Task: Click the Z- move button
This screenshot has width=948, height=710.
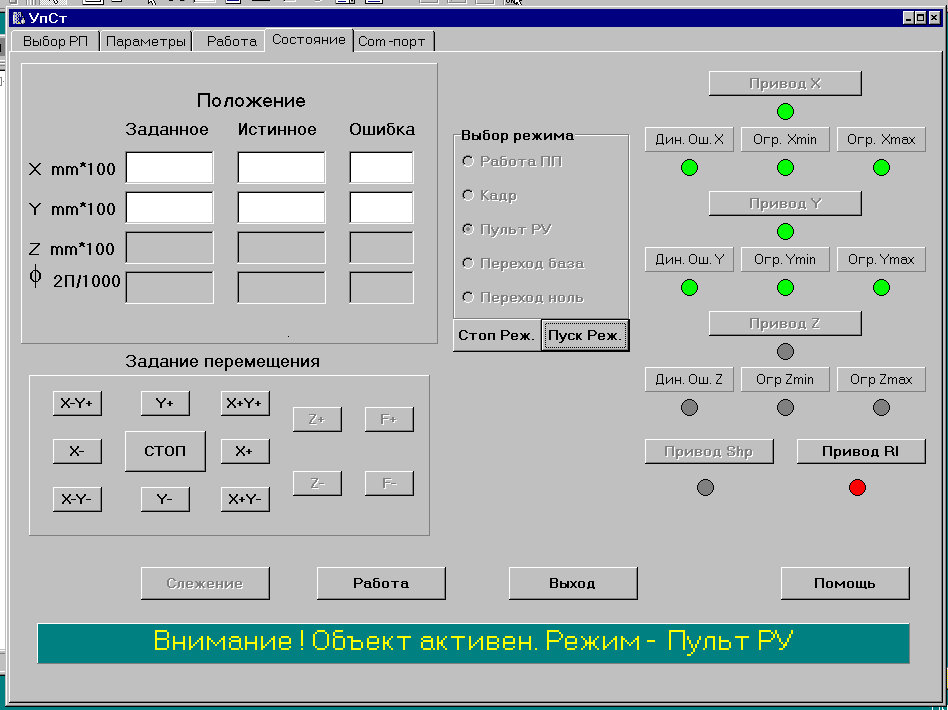Action: coord(317,483)
